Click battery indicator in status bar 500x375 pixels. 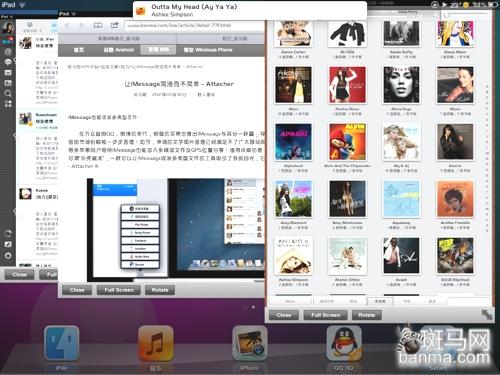[493, 4]
